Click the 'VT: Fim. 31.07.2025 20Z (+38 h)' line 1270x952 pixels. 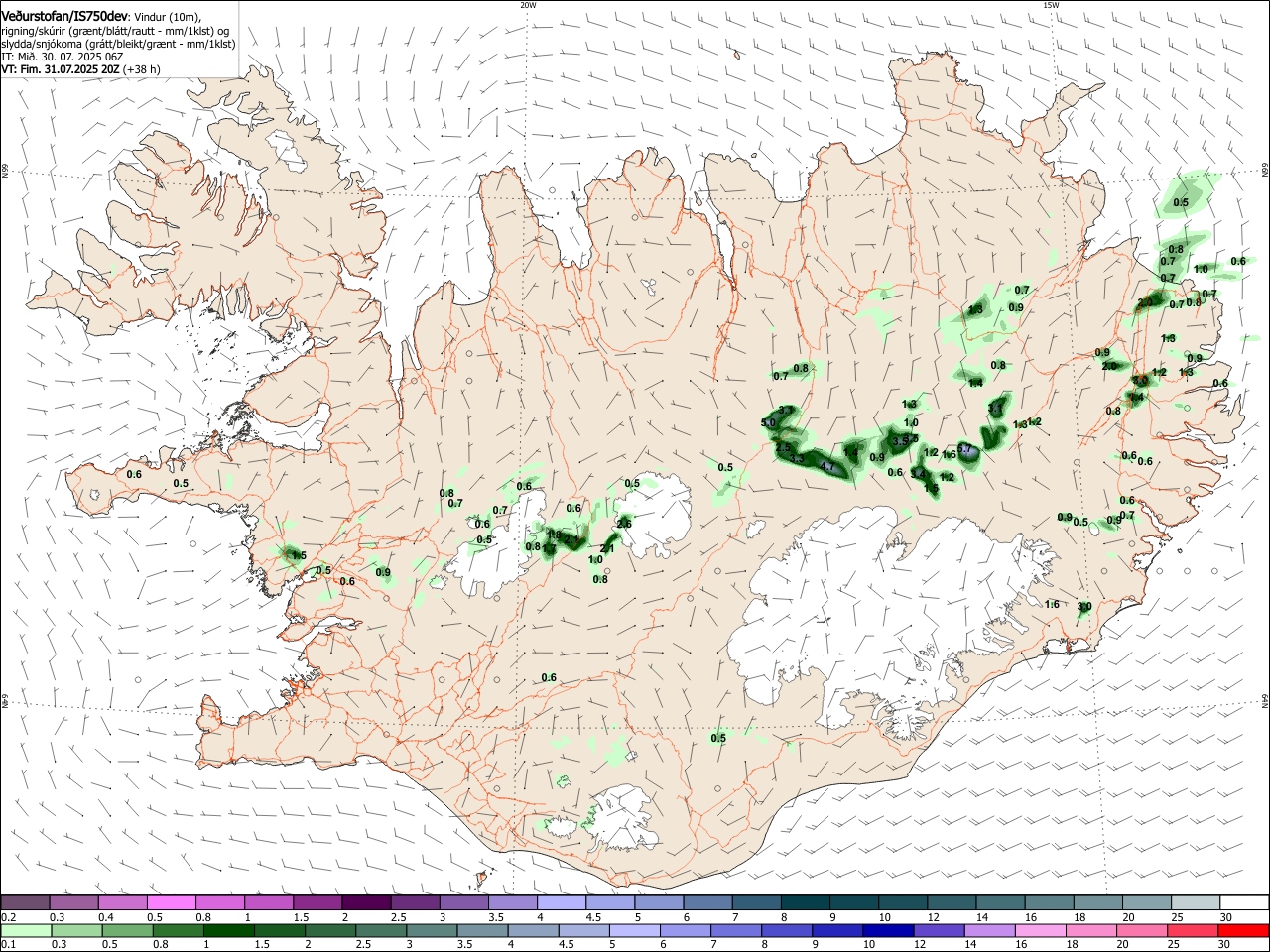80,70
